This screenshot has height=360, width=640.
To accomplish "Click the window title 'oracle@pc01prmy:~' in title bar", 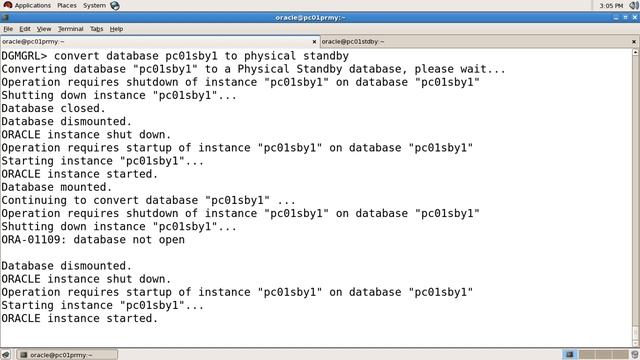I will [310, 18].
